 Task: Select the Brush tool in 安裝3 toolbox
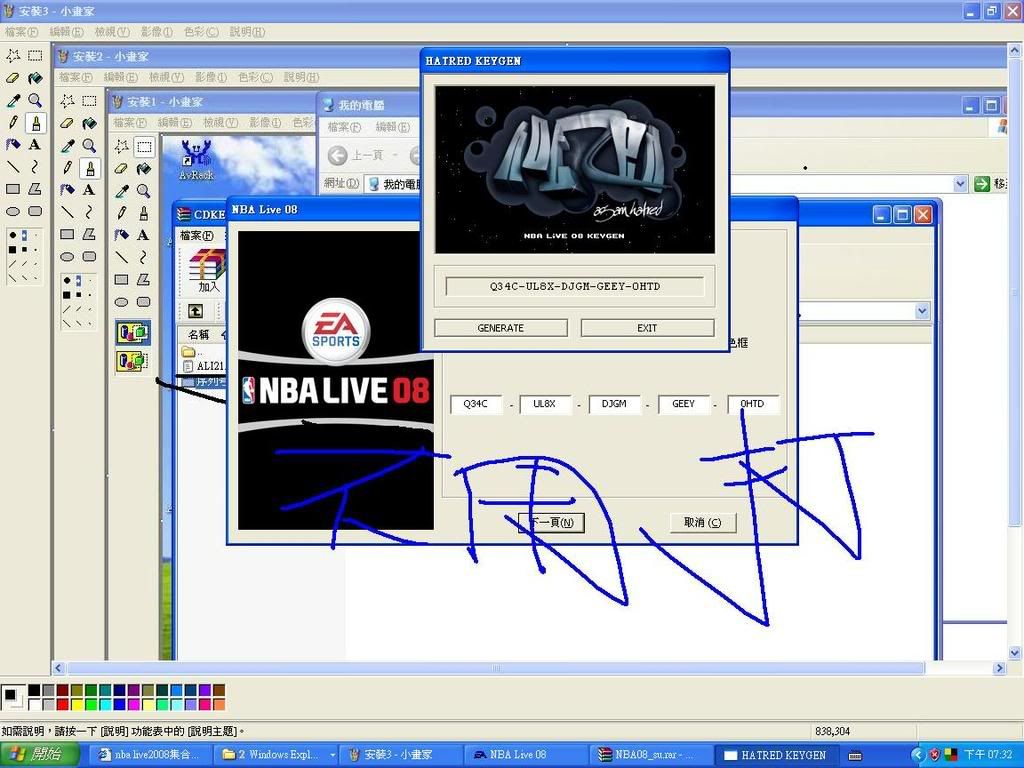35,122
